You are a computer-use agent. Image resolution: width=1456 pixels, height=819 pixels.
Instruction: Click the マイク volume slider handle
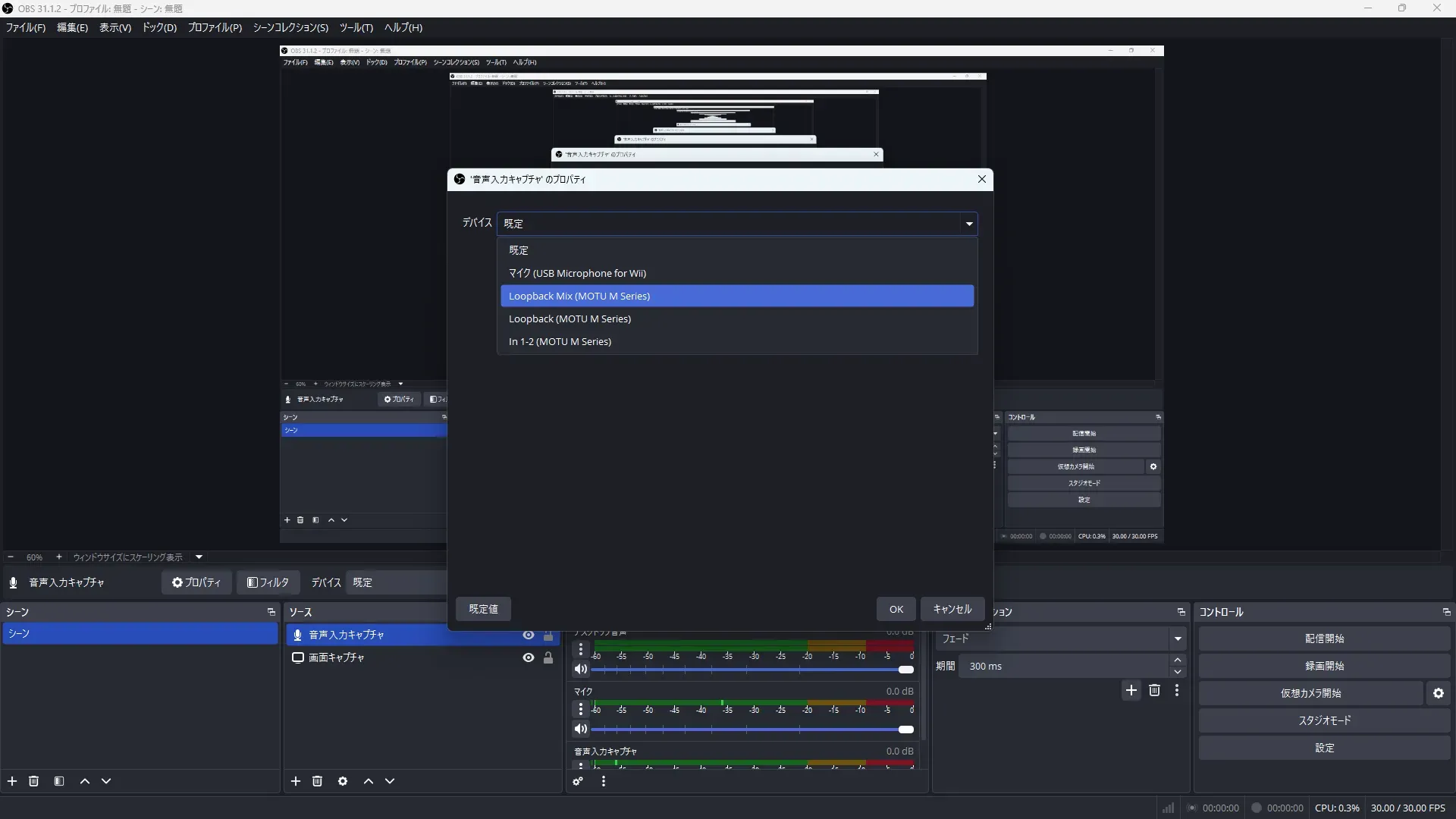pos(906,730)
